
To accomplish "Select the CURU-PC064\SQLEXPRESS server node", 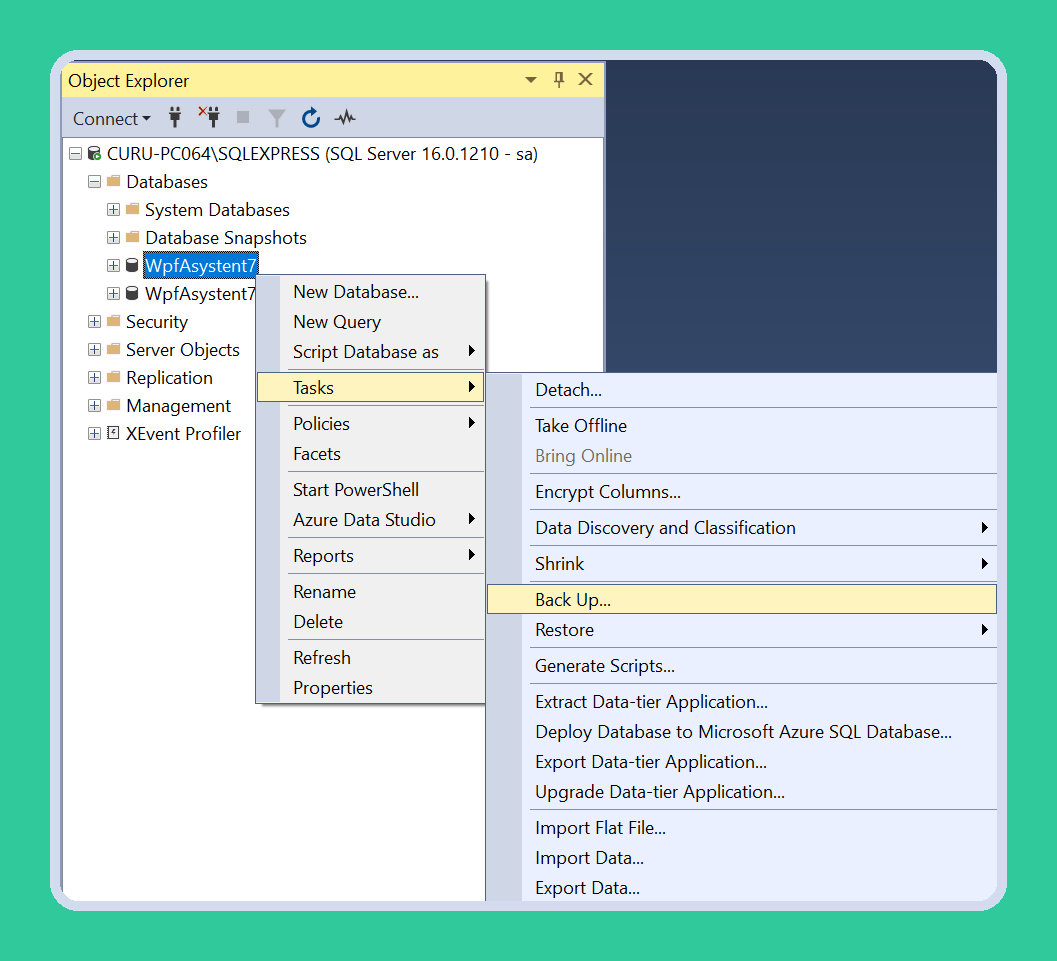I will (322, 154).
